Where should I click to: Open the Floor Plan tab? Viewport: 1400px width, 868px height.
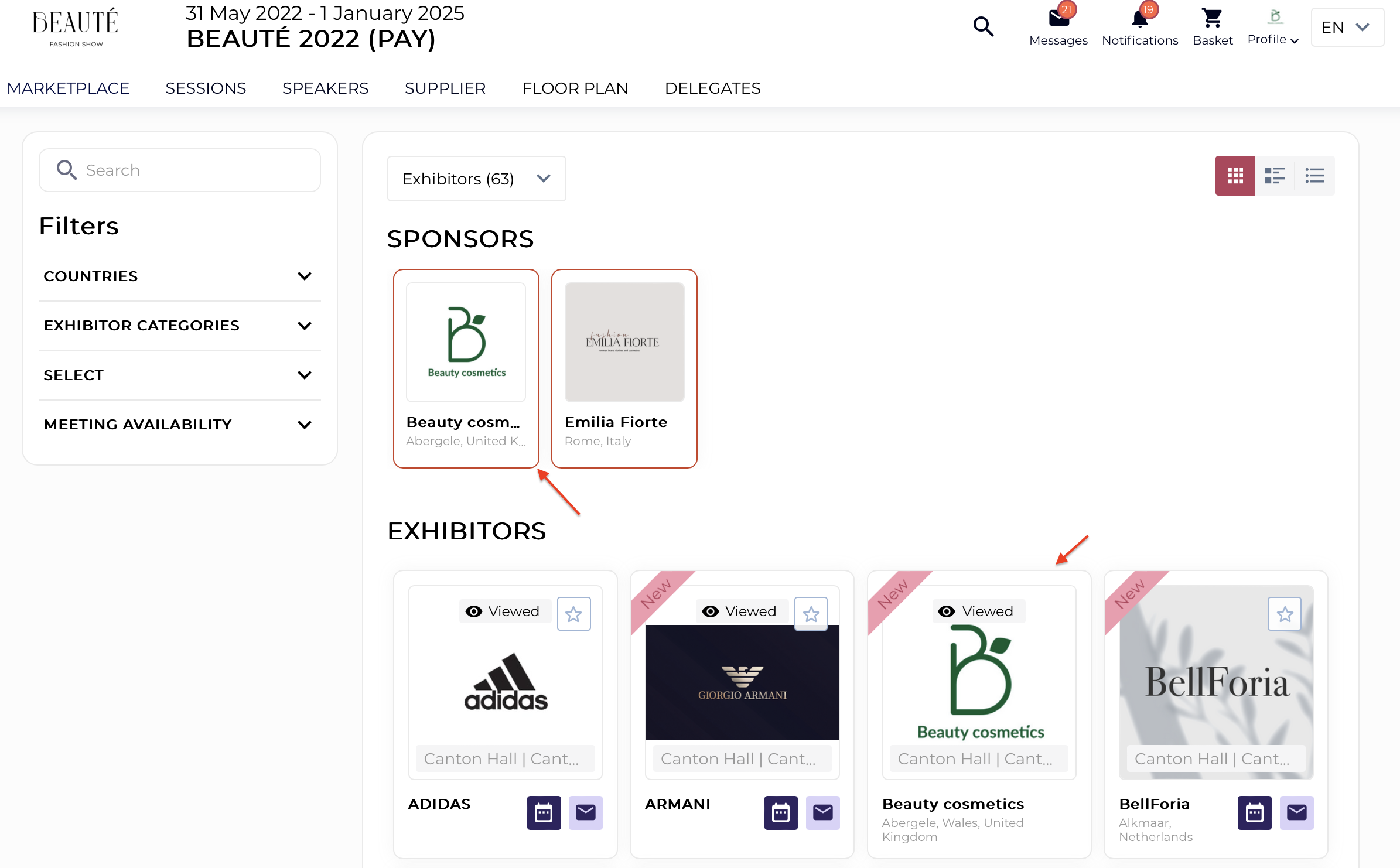[x=575, y=88]
